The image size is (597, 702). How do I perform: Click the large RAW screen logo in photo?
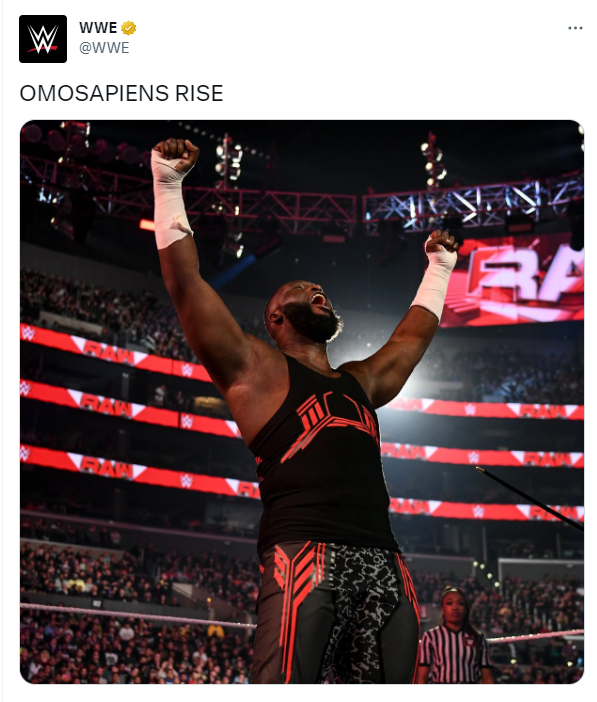(x=513, y=280)
